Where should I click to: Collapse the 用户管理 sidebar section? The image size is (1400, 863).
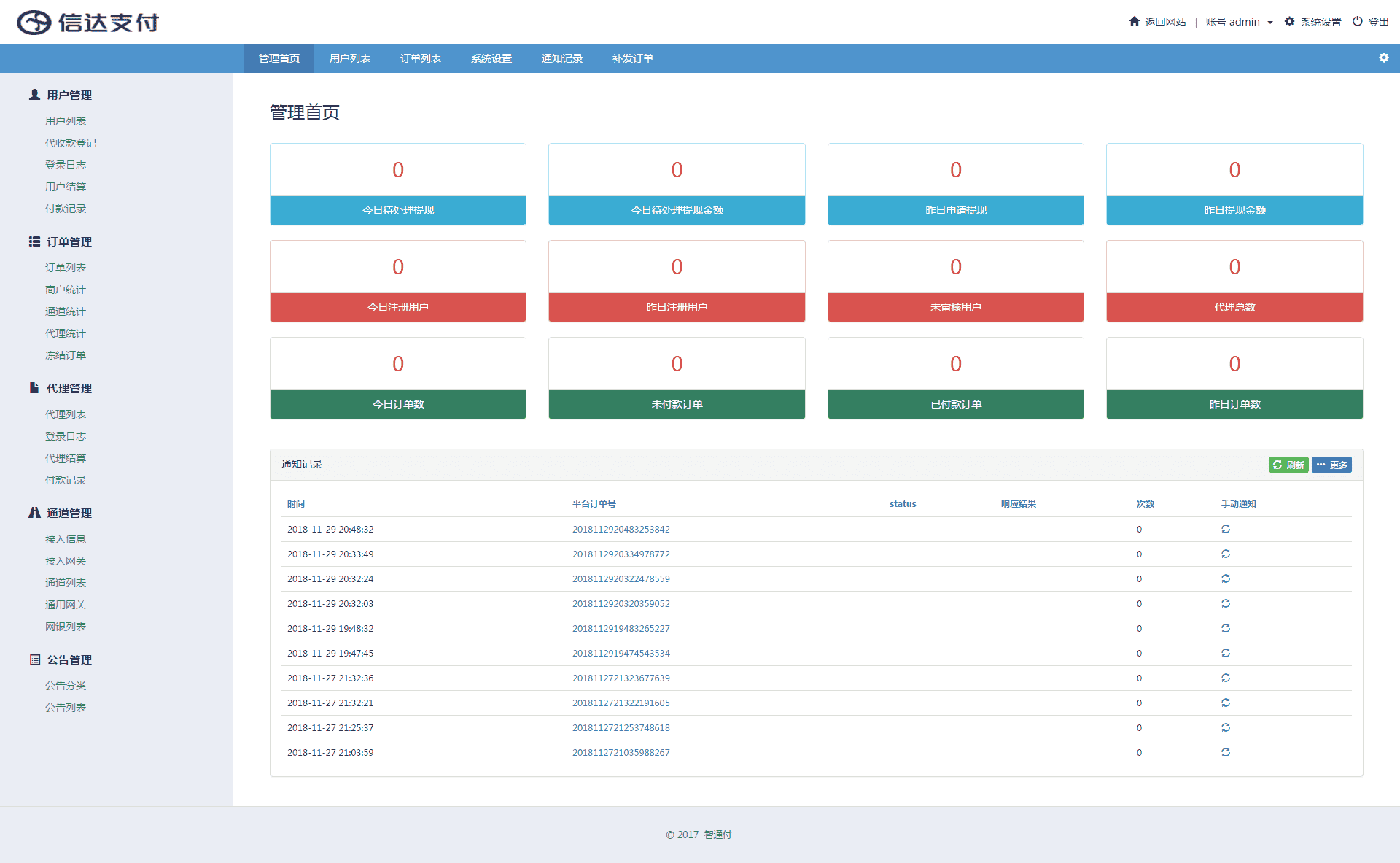69,95
